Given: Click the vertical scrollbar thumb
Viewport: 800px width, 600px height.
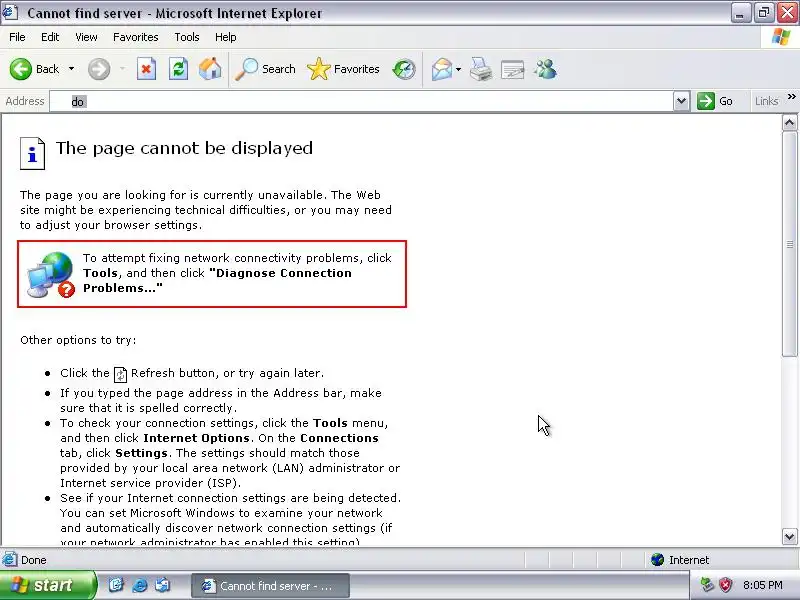Looking at the screenshot, I should 789,244.
